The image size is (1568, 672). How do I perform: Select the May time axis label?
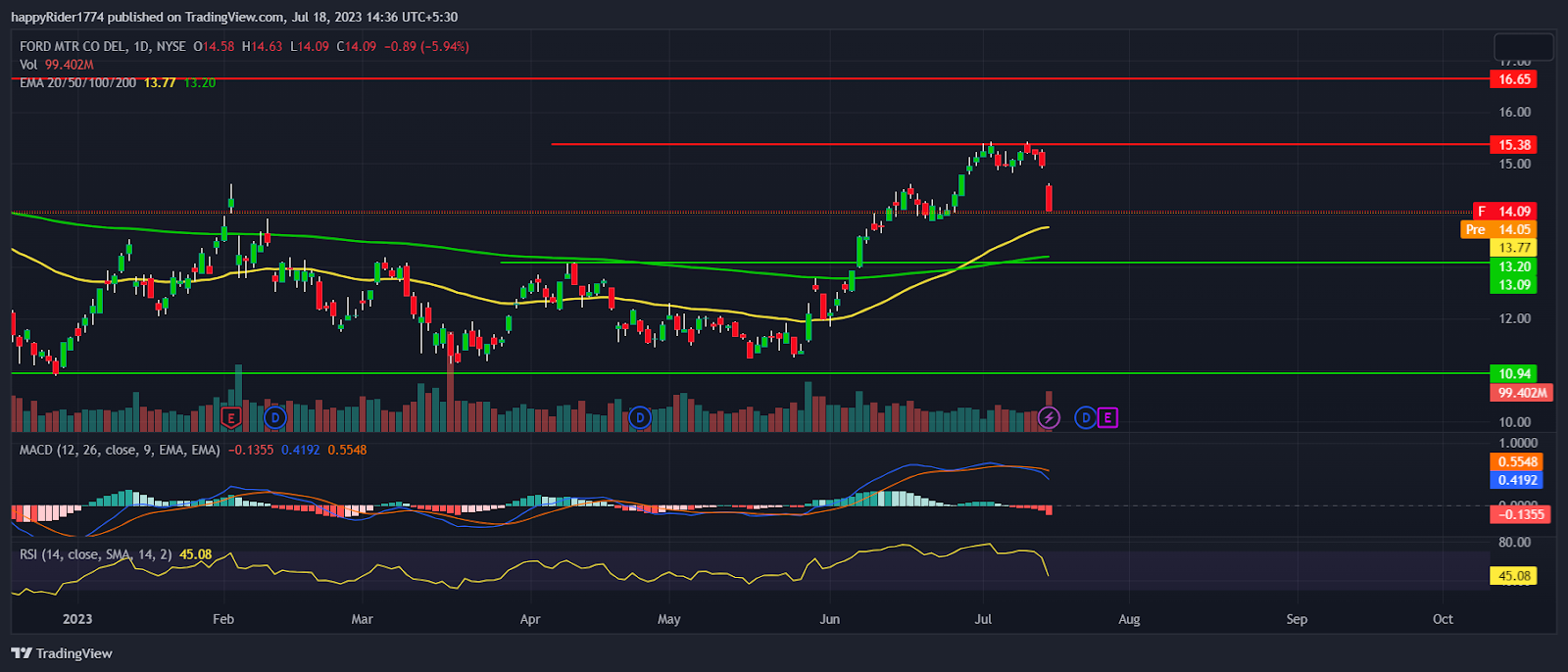pyautogui.click(x=669, y=619)
